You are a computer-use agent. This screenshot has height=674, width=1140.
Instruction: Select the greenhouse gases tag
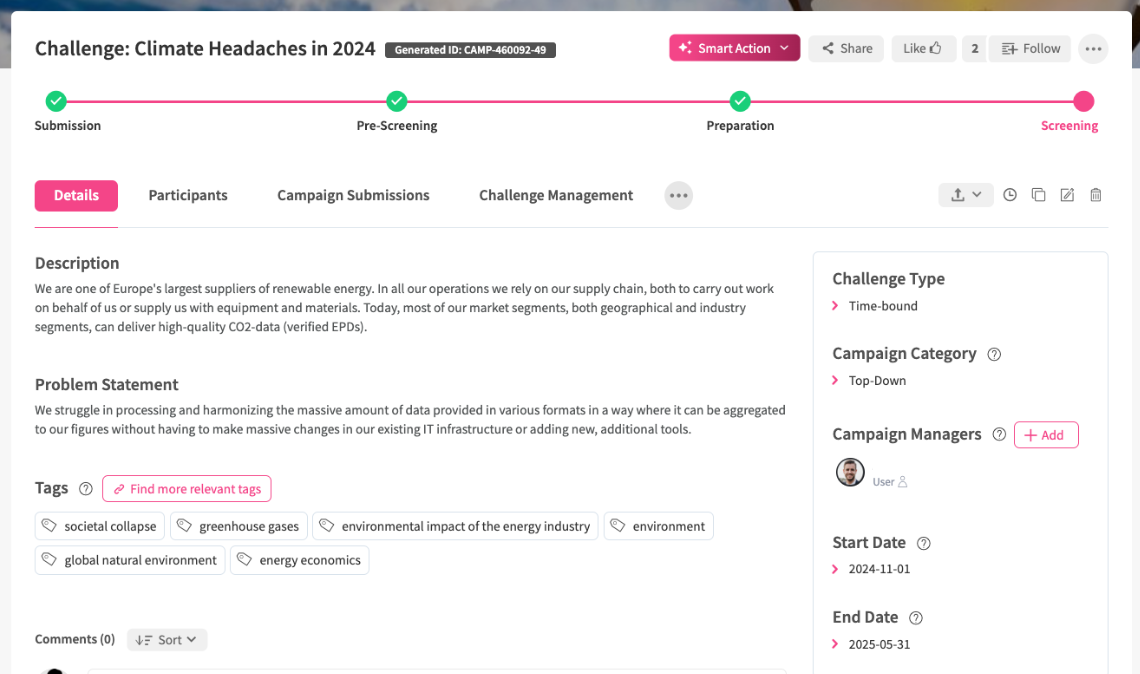point(239,526)
